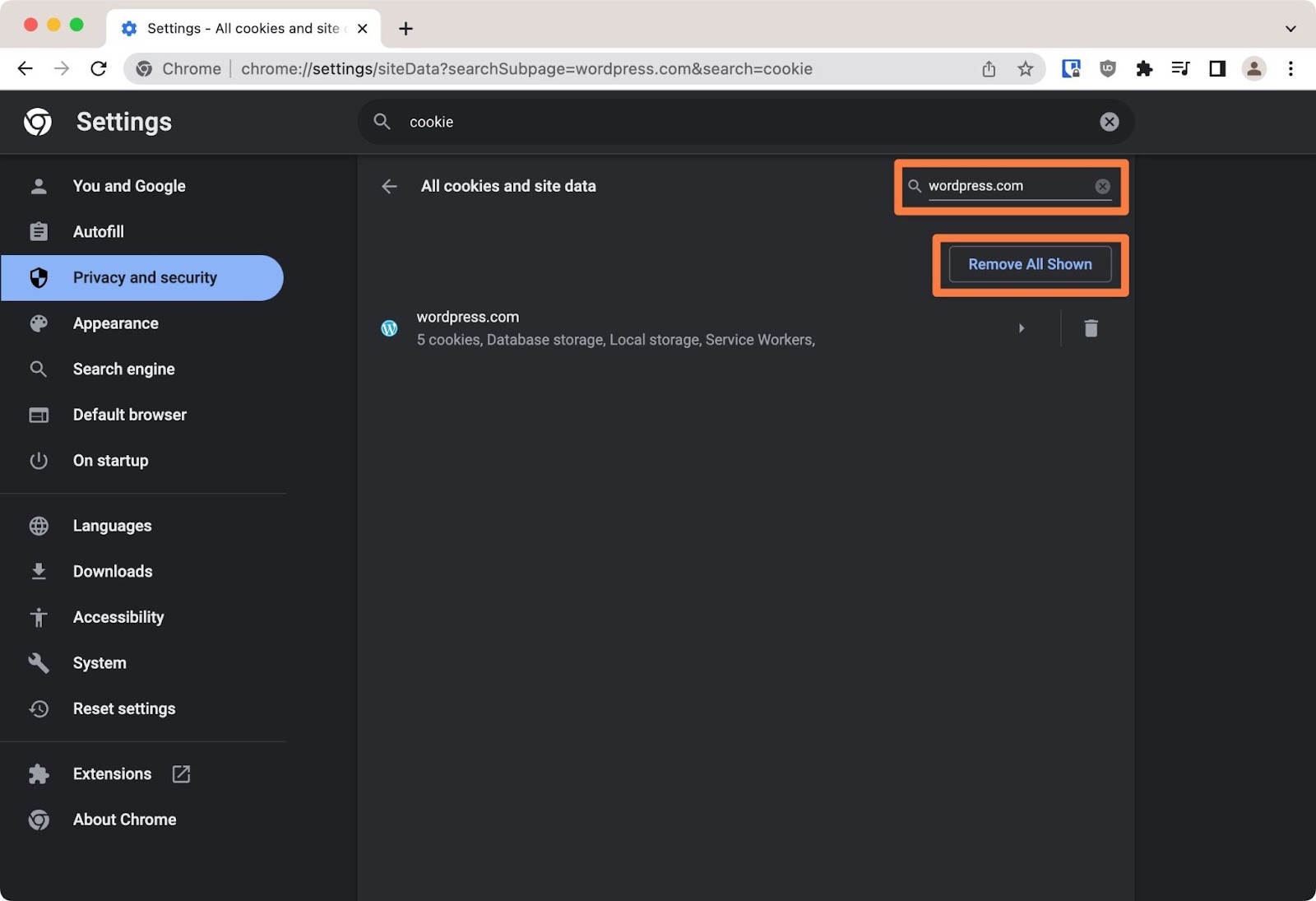Open Chrome's three-dot menu
The height and width of the screenshot is (901, 1316).
pyautogui.click(x=1289, y=68)
